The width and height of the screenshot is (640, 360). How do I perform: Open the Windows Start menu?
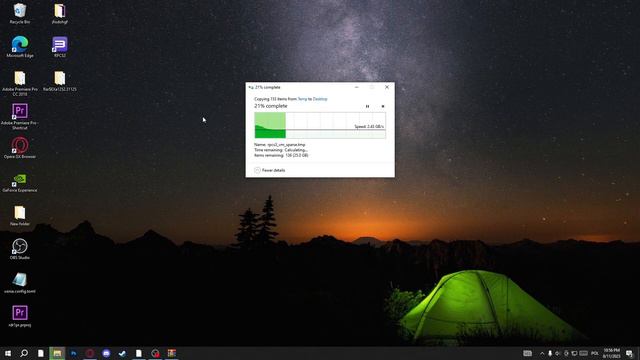pyautogui.click(x=8, y=353)
